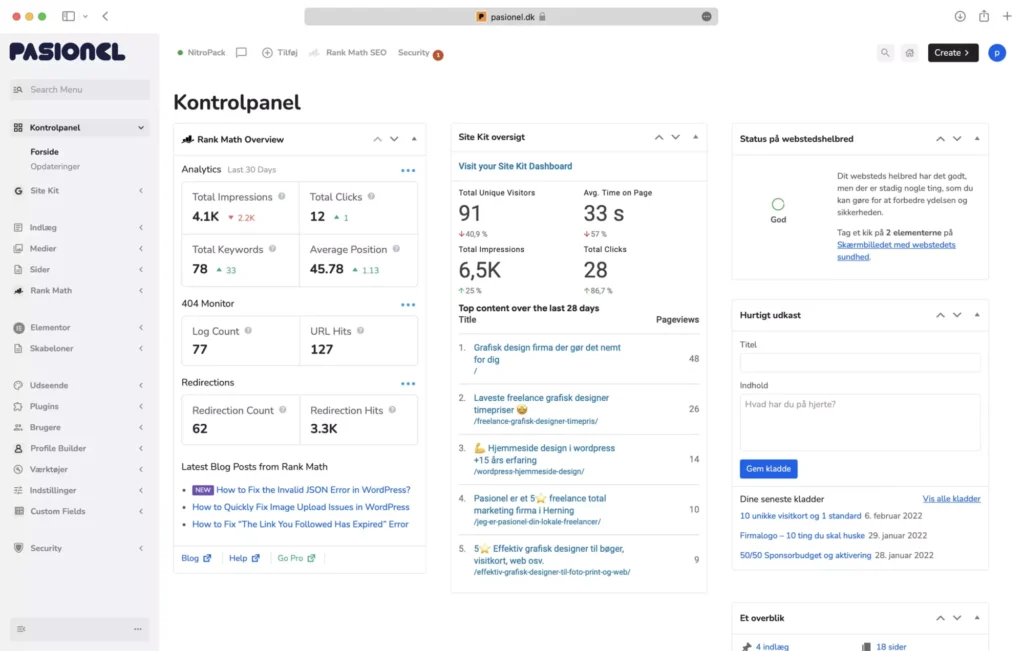The image size is (1024, 651).
Task: Click the Safari share icon
Action: point(984,16)
